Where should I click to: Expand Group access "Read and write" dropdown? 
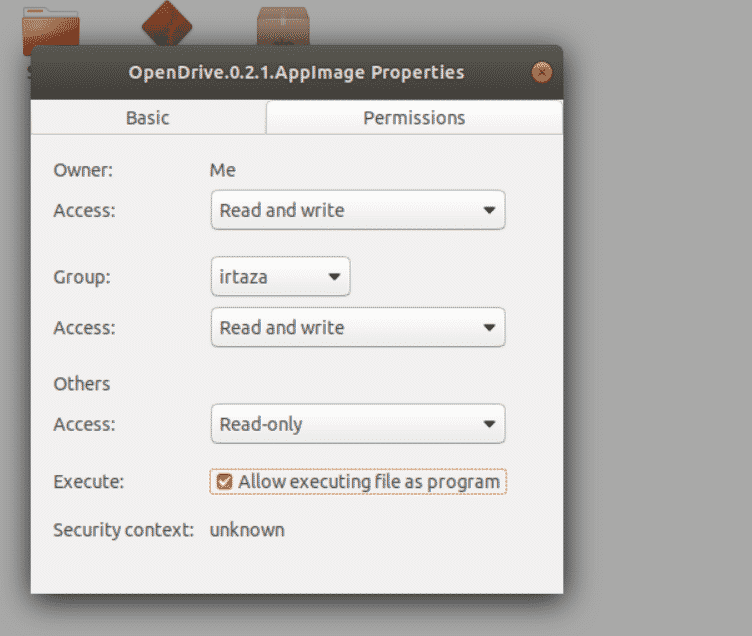358,328
